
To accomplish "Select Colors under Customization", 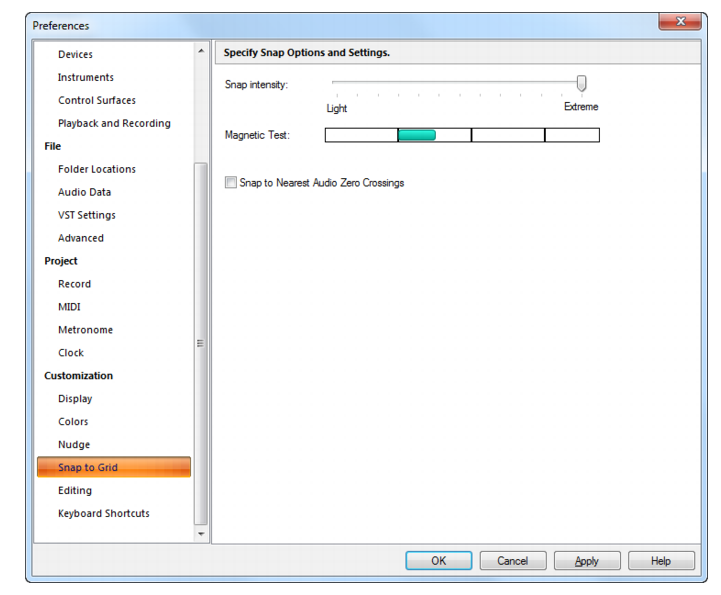I will [73, 422].
